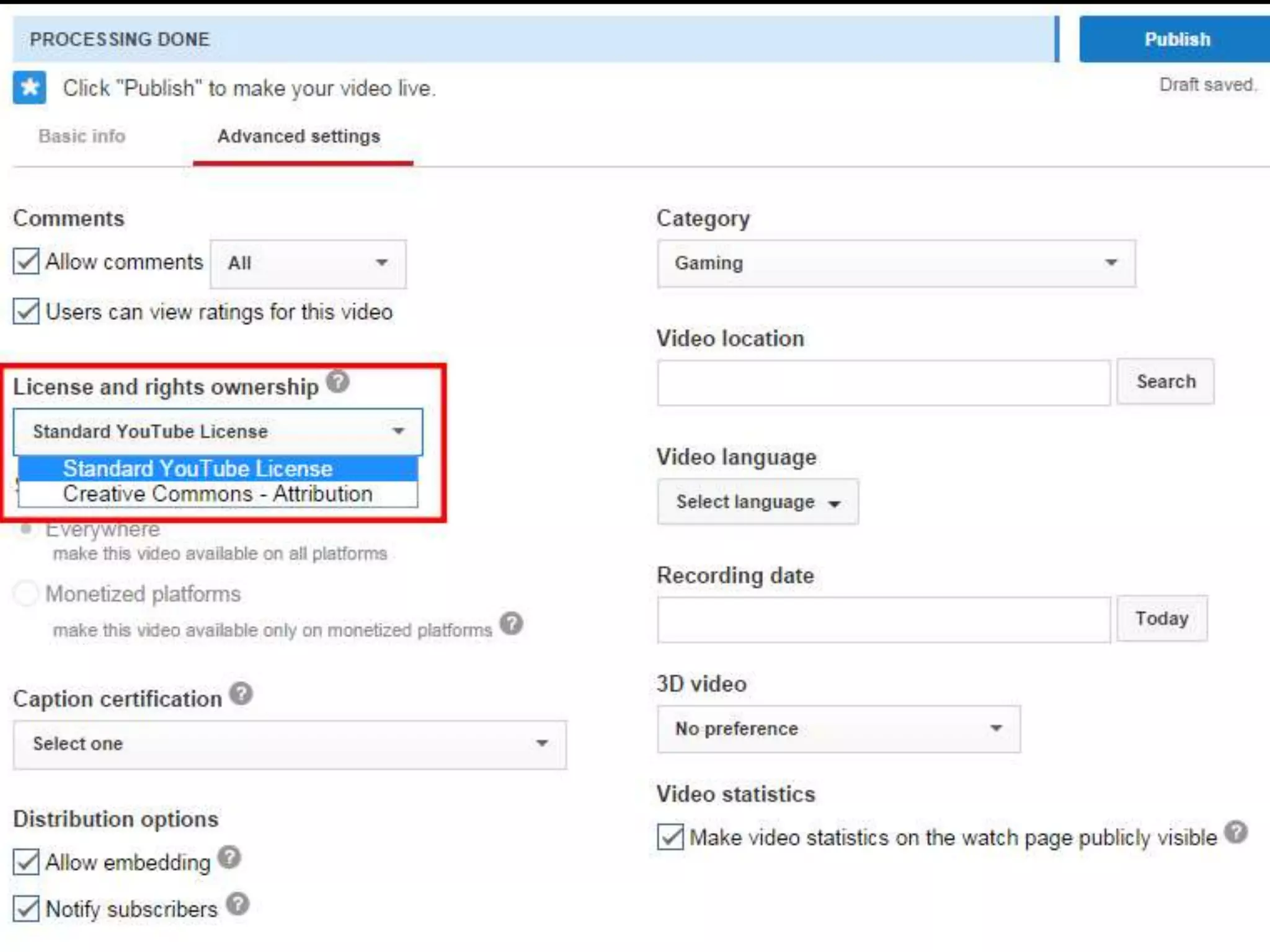Screen dimensions: 1270x952
Task: Disable Notify subscribers checkbox
Action: tap(26, 909)
